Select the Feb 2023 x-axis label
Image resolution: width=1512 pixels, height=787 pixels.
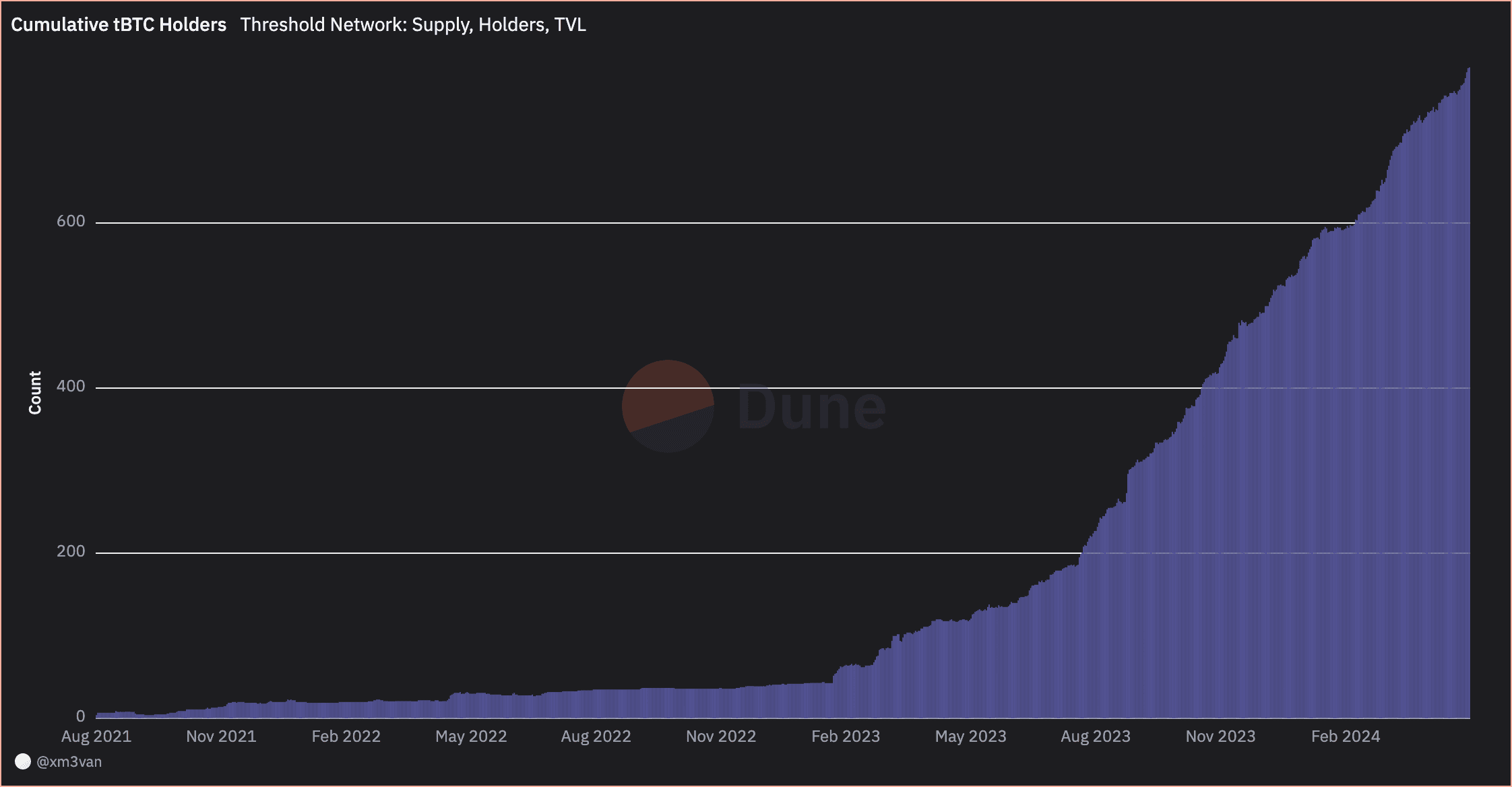846,736
